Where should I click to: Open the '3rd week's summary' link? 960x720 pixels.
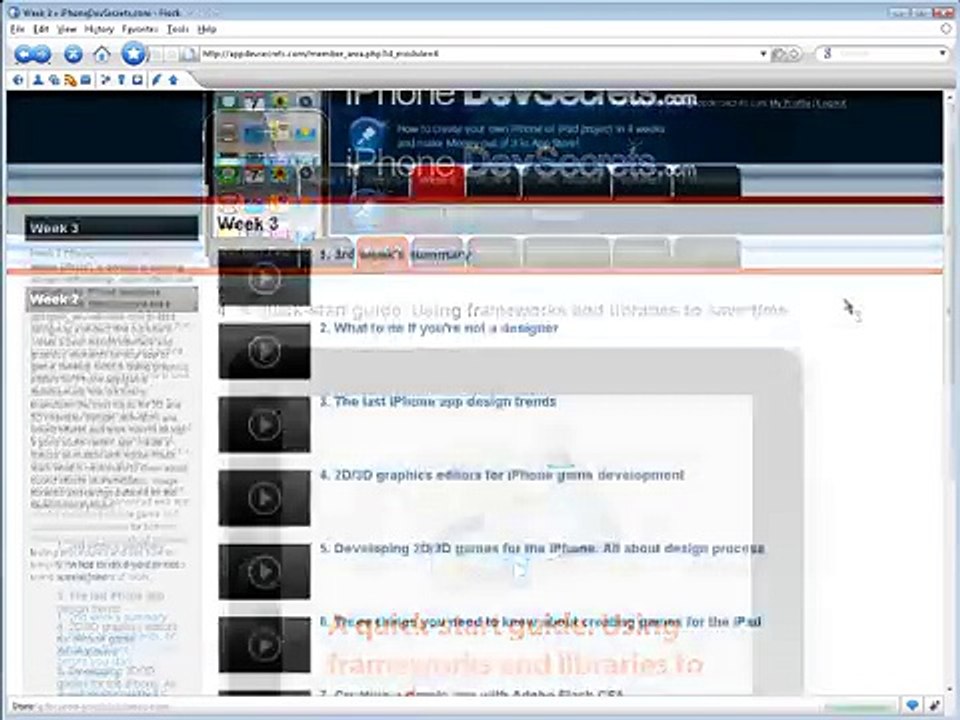point(395,255)
